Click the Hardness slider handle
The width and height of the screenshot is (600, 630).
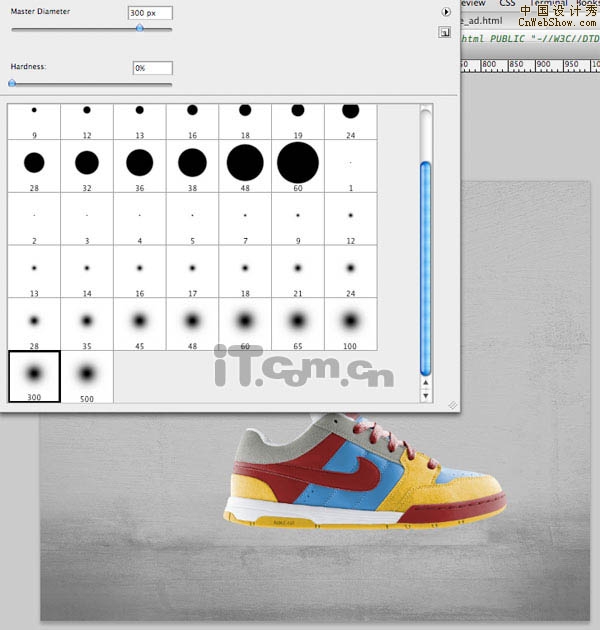14,84
